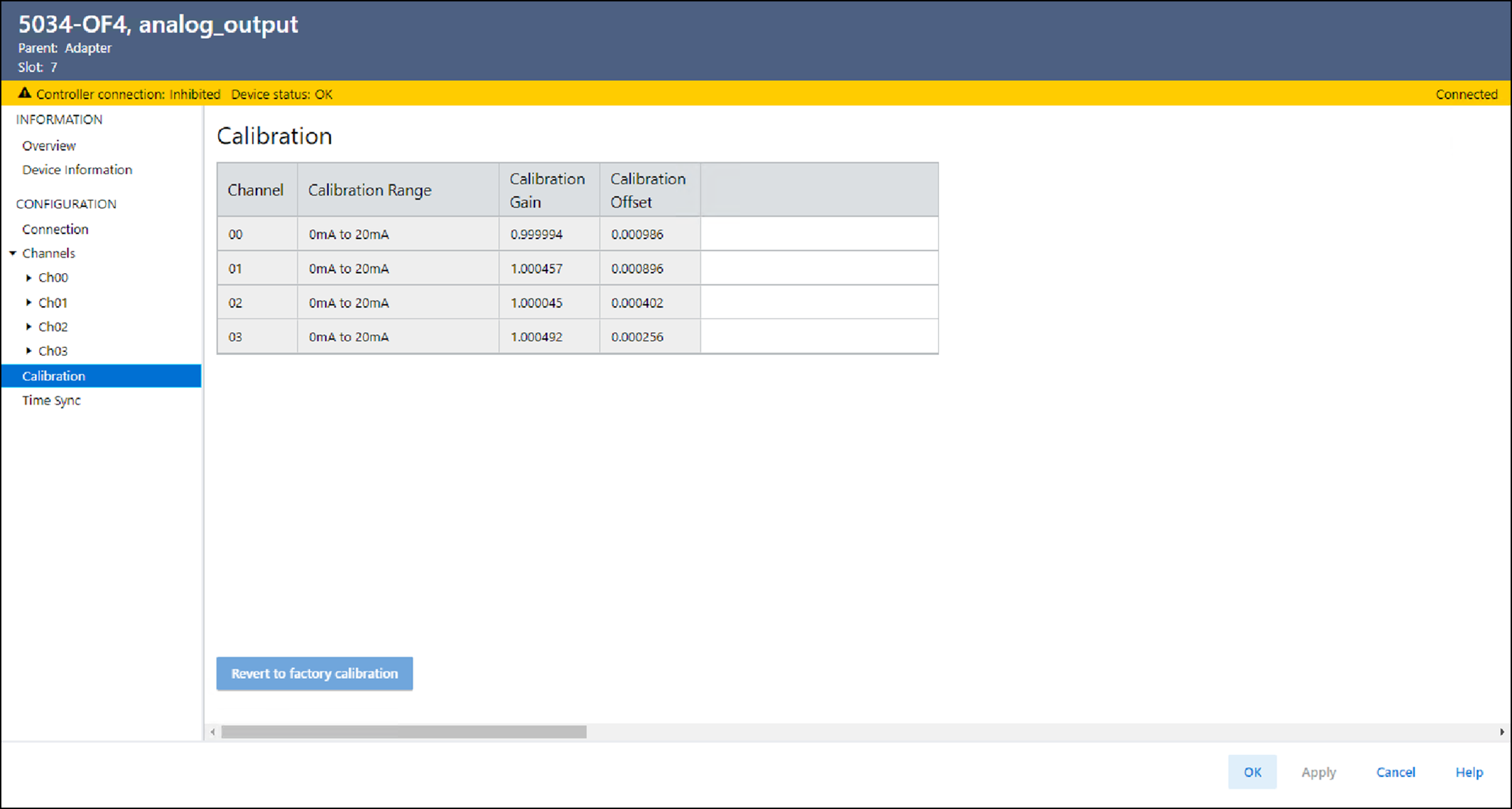Click the Cancel button
The image size is (1512, 809).
(x=1395, y=772)
